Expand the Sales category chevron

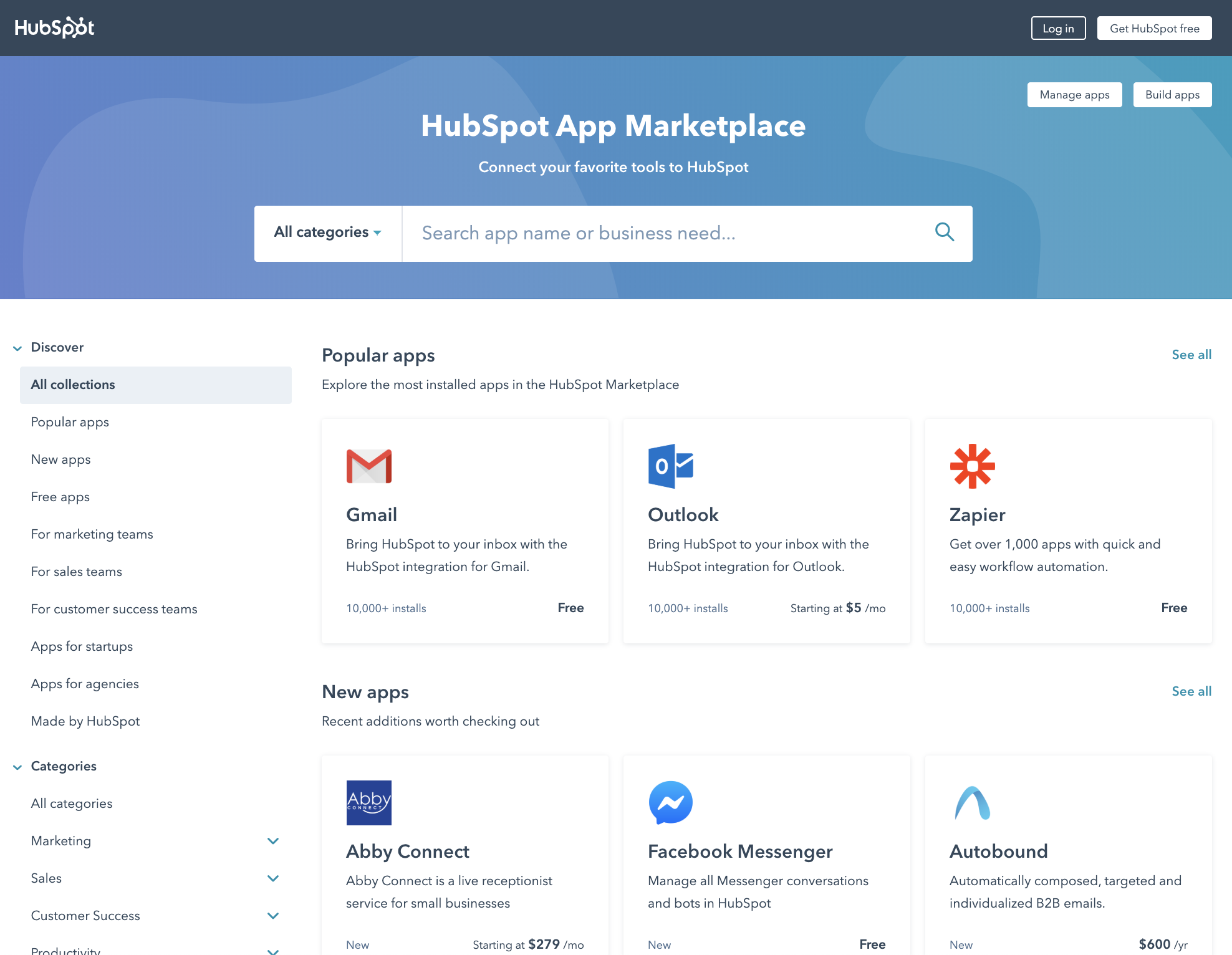pyautogui.click(x=273, y=878)
